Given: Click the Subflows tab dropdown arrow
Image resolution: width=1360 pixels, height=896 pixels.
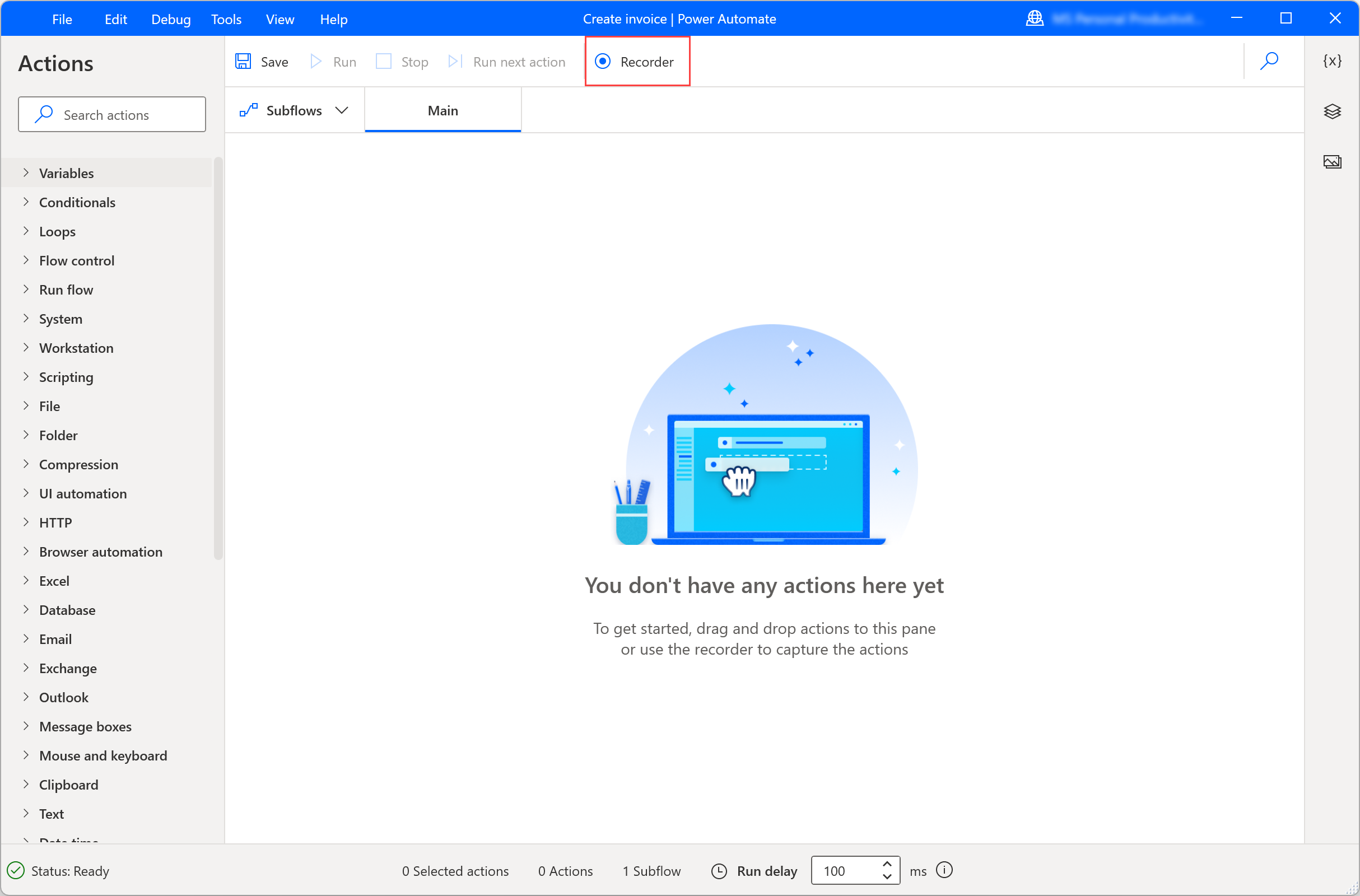Looking at the screenshot, I should [x=343, y=110].
